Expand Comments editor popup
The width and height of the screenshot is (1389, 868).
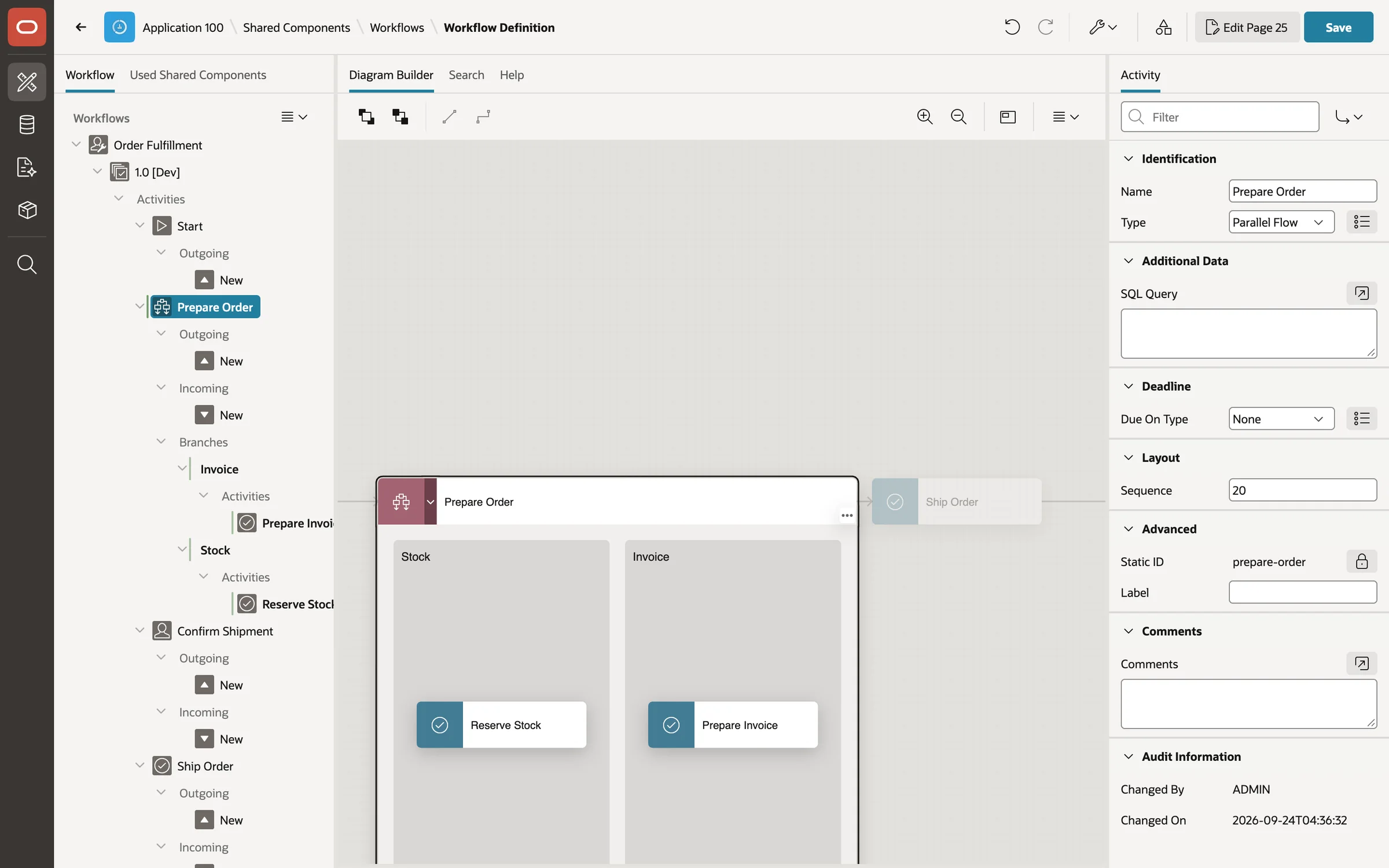pyautogui.click(x=1361, y=664)
